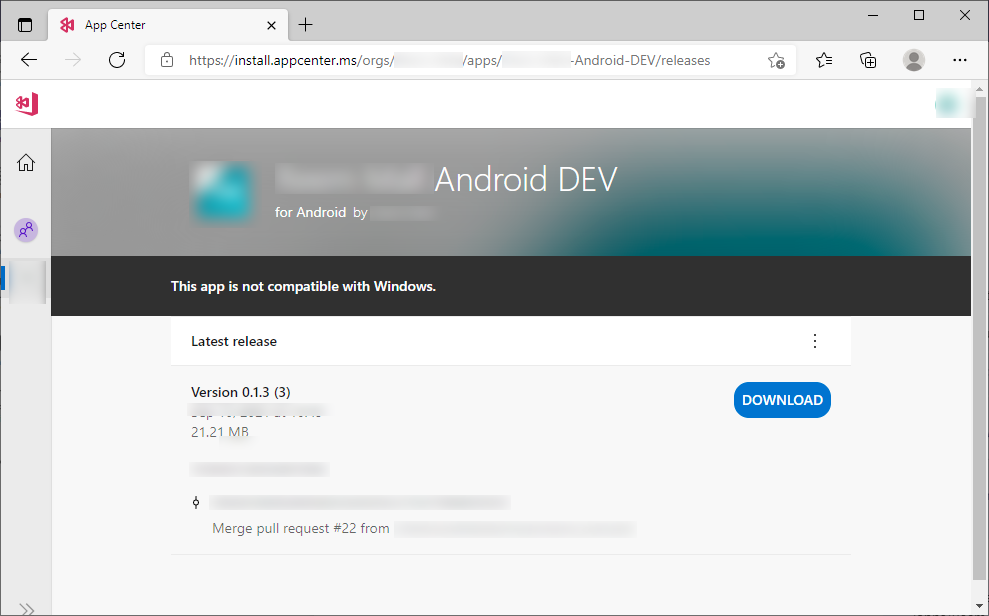Reload the releases page
Screen dimensions: 989x616
pyautogui.click(x=117, y=60)
